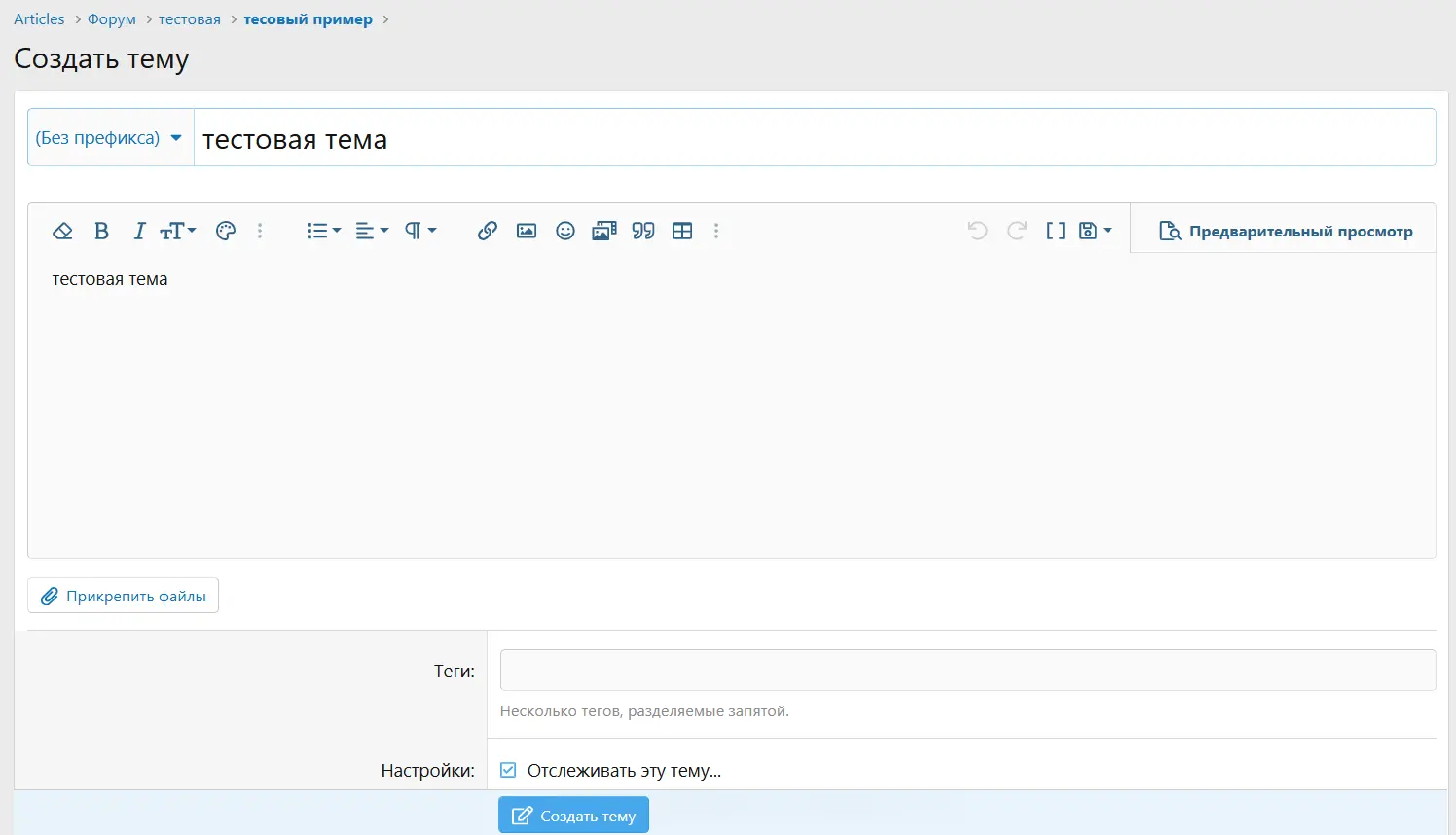The height and width of the screenshot is (835, 1456).
Task: Click 'Прикрепить файлы' attach button
Action: 124,596
